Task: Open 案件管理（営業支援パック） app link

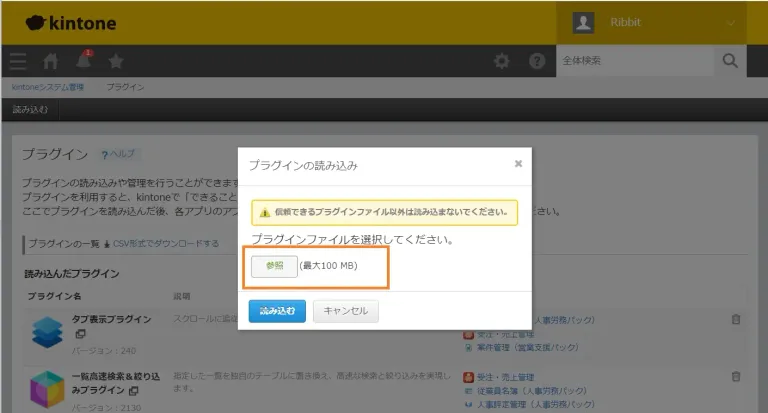Action: click(528, 347)
